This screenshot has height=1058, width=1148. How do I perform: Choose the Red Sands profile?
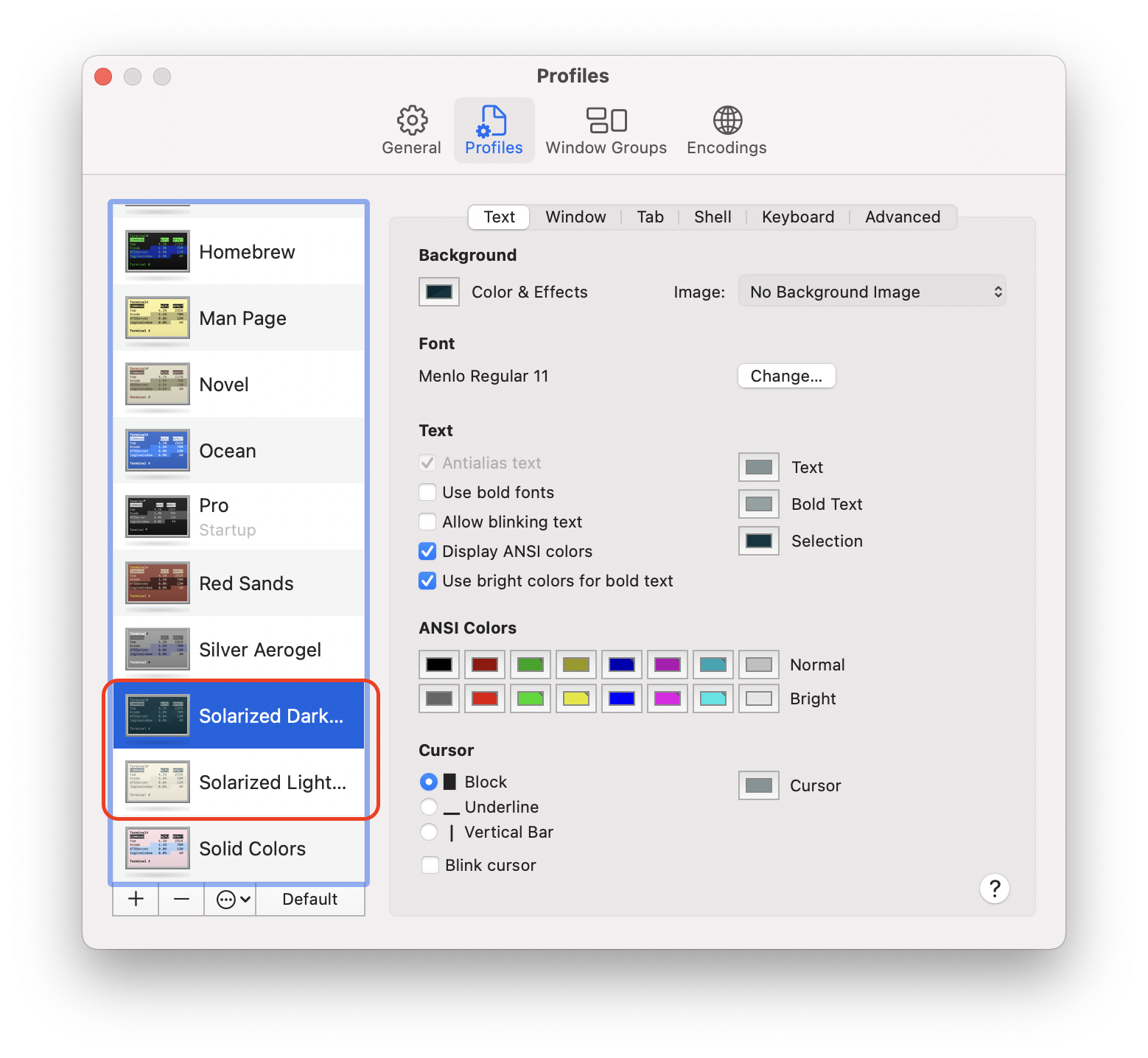[239, 583]
